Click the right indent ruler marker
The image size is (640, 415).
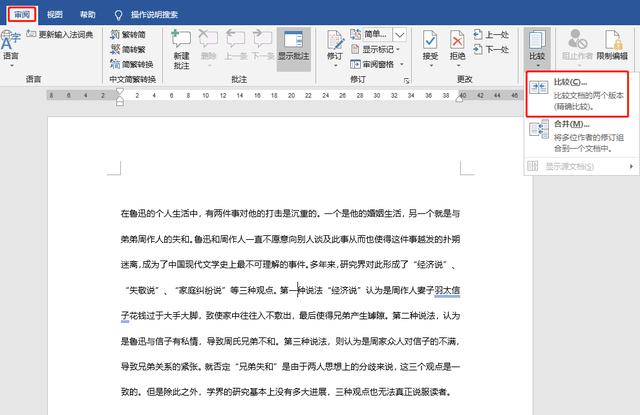tap(459, 98)
